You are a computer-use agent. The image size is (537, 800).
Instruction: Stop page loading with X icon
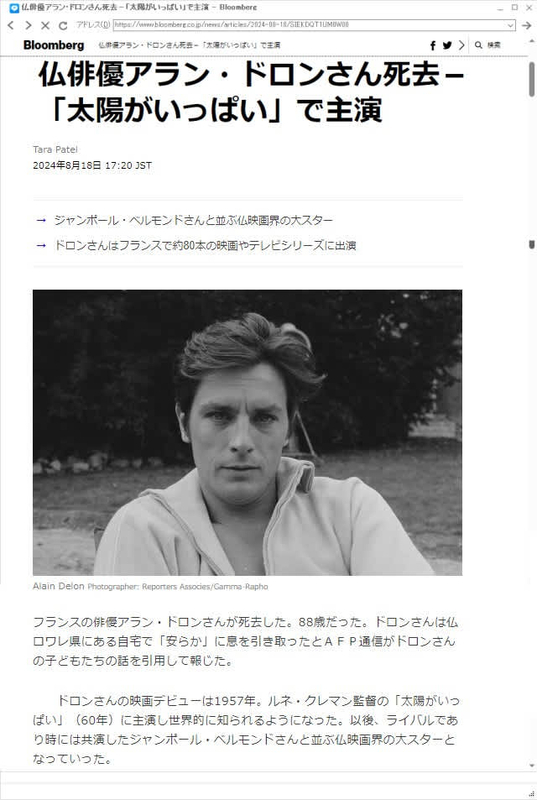point(45,25)
